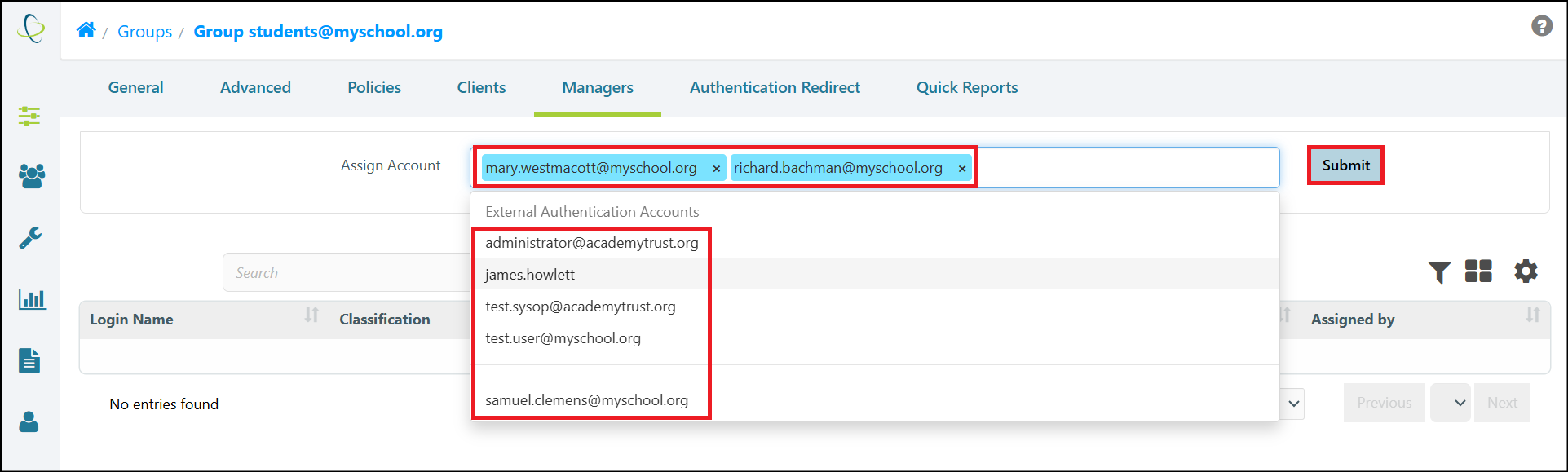Sort by Assigned by column arrows
The width and height of the screenshot is (1568, 472).
pos(1533,315)
